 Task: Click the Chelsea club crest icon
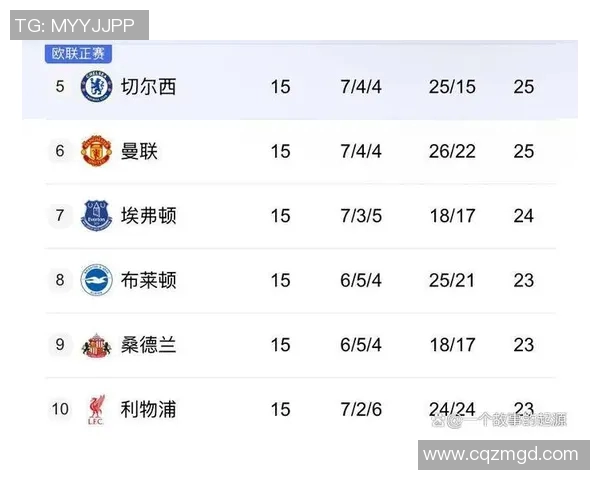coord(95,87)
